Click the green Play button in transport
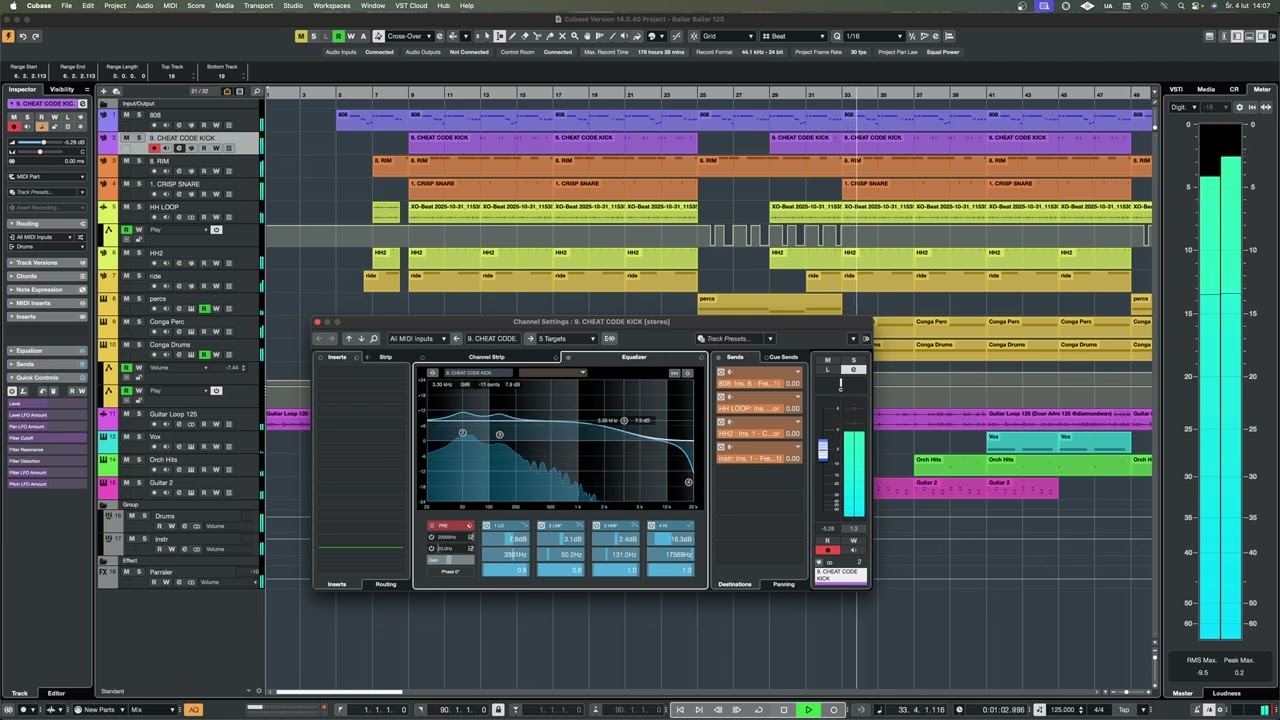Viewport: 1280px width, 720px height. coord(809,710)
